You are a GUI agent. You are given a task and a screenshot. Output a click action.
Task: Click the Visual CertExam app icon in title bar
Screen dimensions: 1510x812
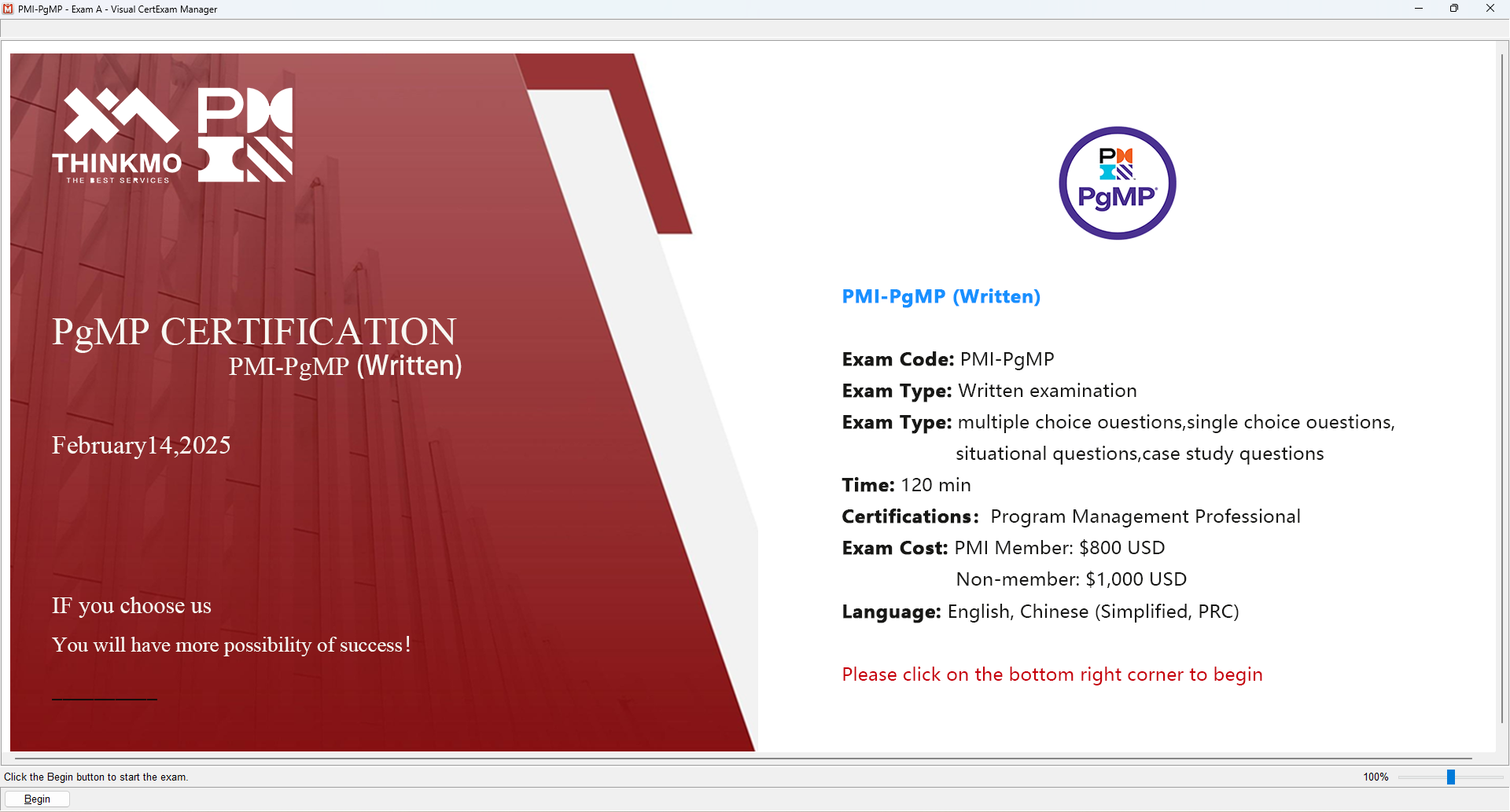[x=8, y=9]
